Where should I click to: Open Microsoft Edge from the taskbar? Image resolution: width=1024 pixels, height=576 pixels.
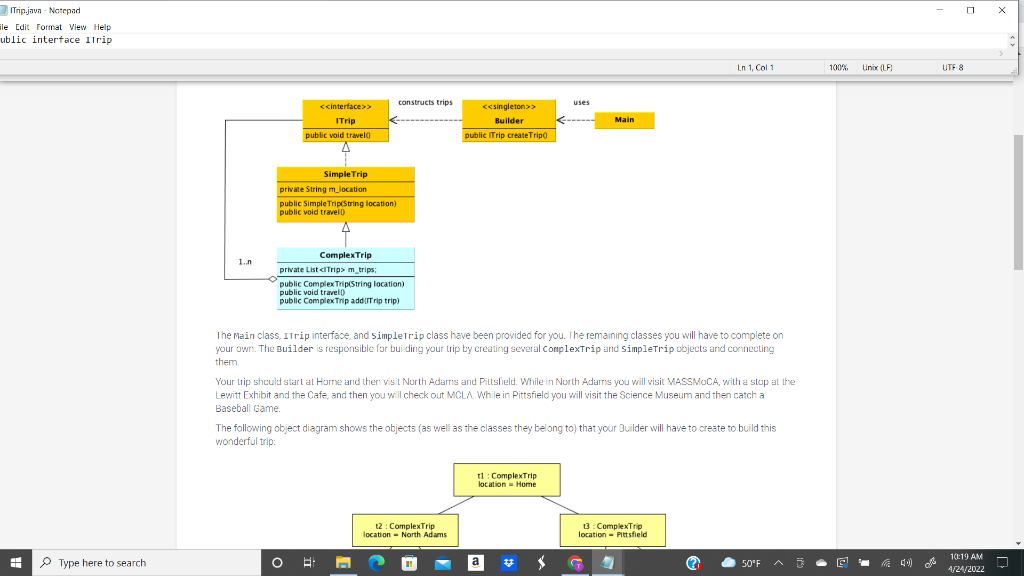click(375, 563)
